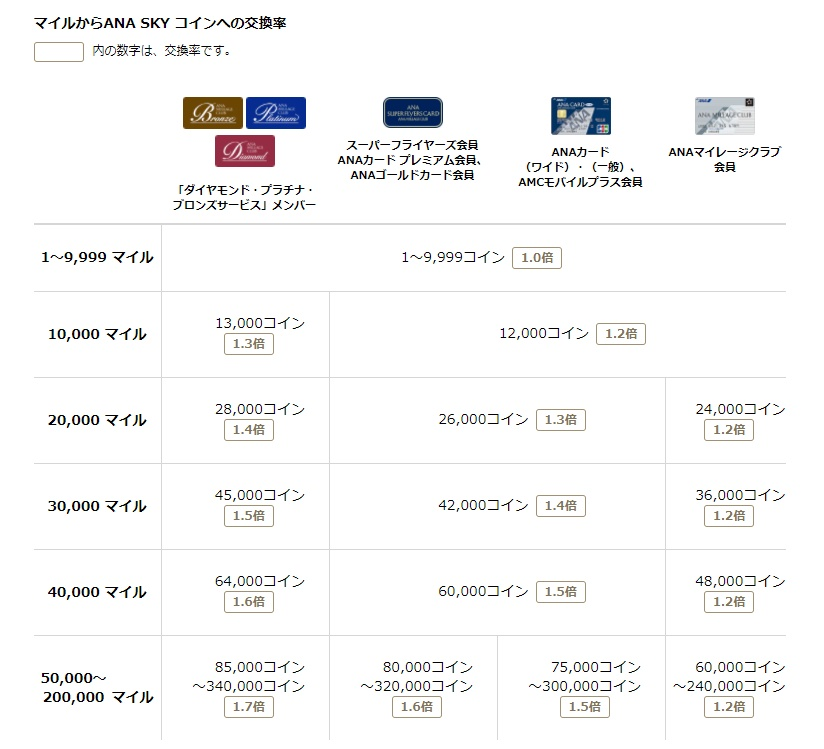Click 〜320,000コイン value
This screenshot has width=824, height=749.
click(417, 686)
